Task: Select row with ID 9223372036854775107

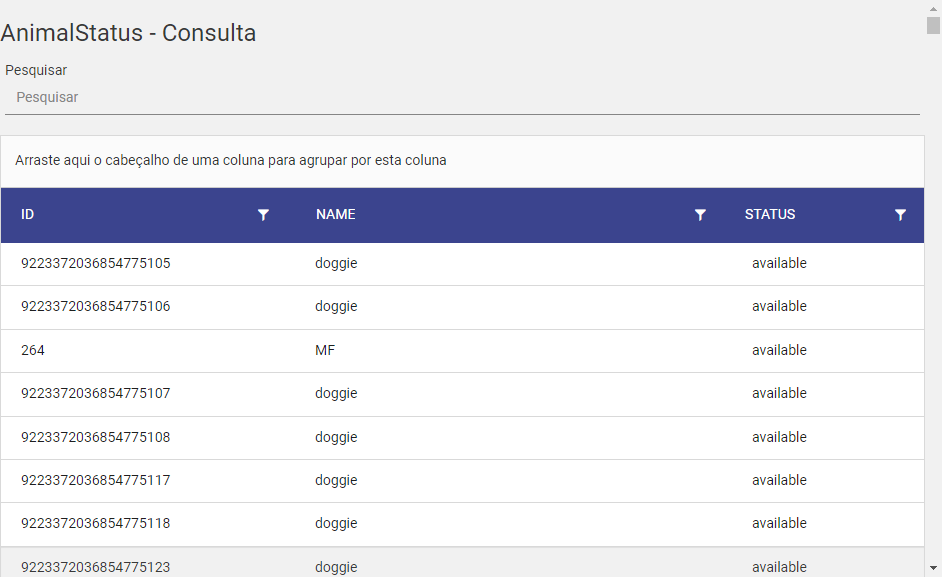Action: (462, 394)
